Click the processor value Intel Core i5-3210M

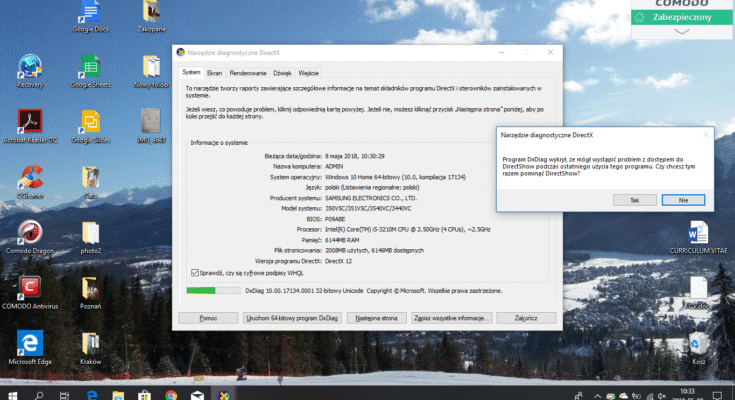click(x=407, y=230)
